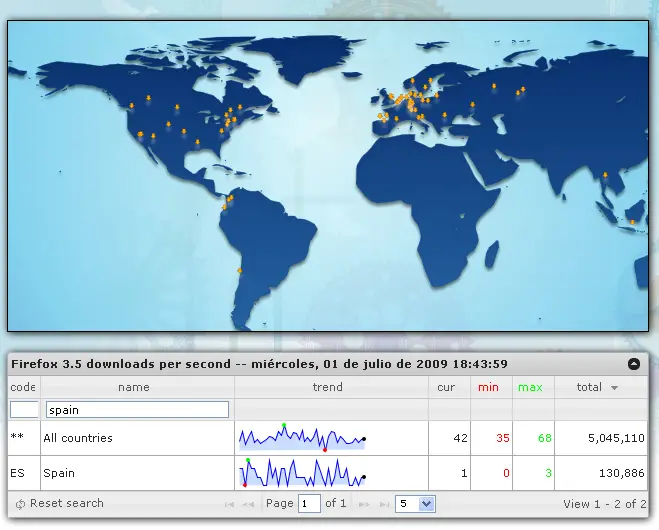Sort by the code column header

(x=24, y=387)
